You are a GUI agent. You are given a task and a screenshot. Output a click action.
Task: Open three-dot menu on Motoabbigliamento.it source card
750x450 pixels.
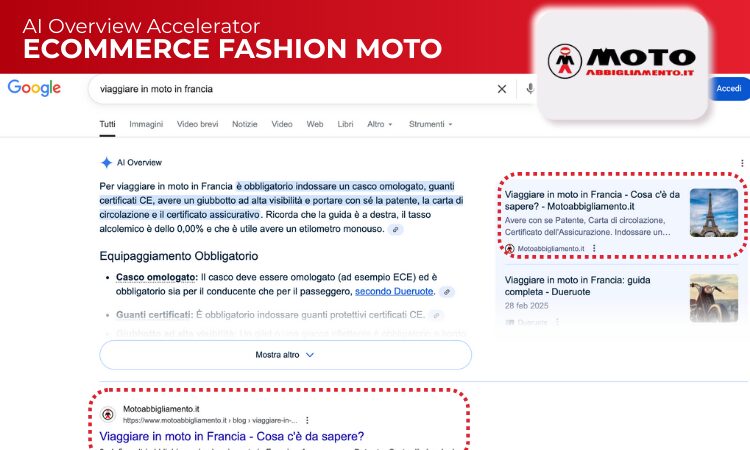click(x=594, y=249)
